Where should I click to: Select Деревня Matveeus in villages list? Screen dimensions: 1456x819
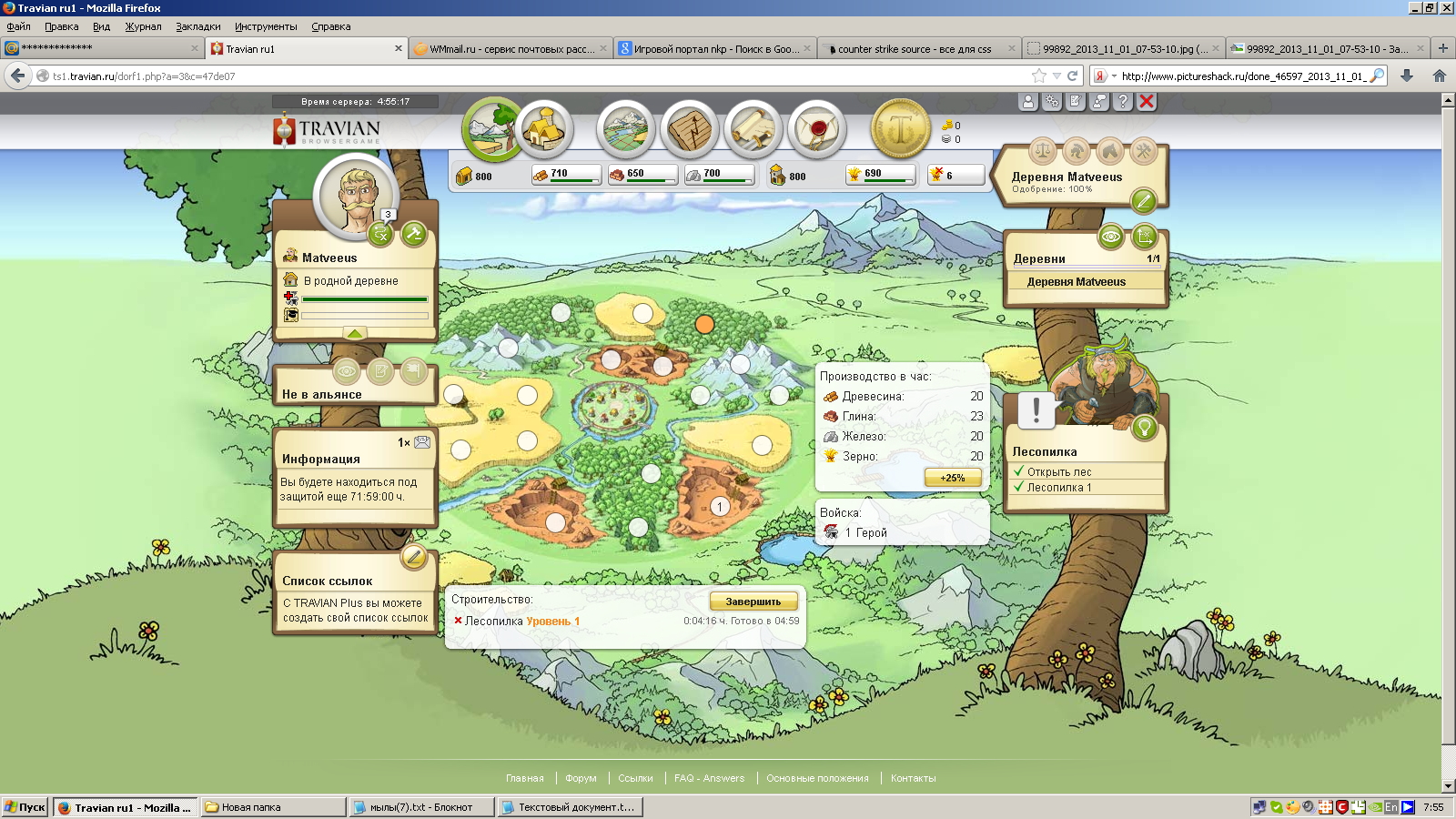tap(1077, 282)
